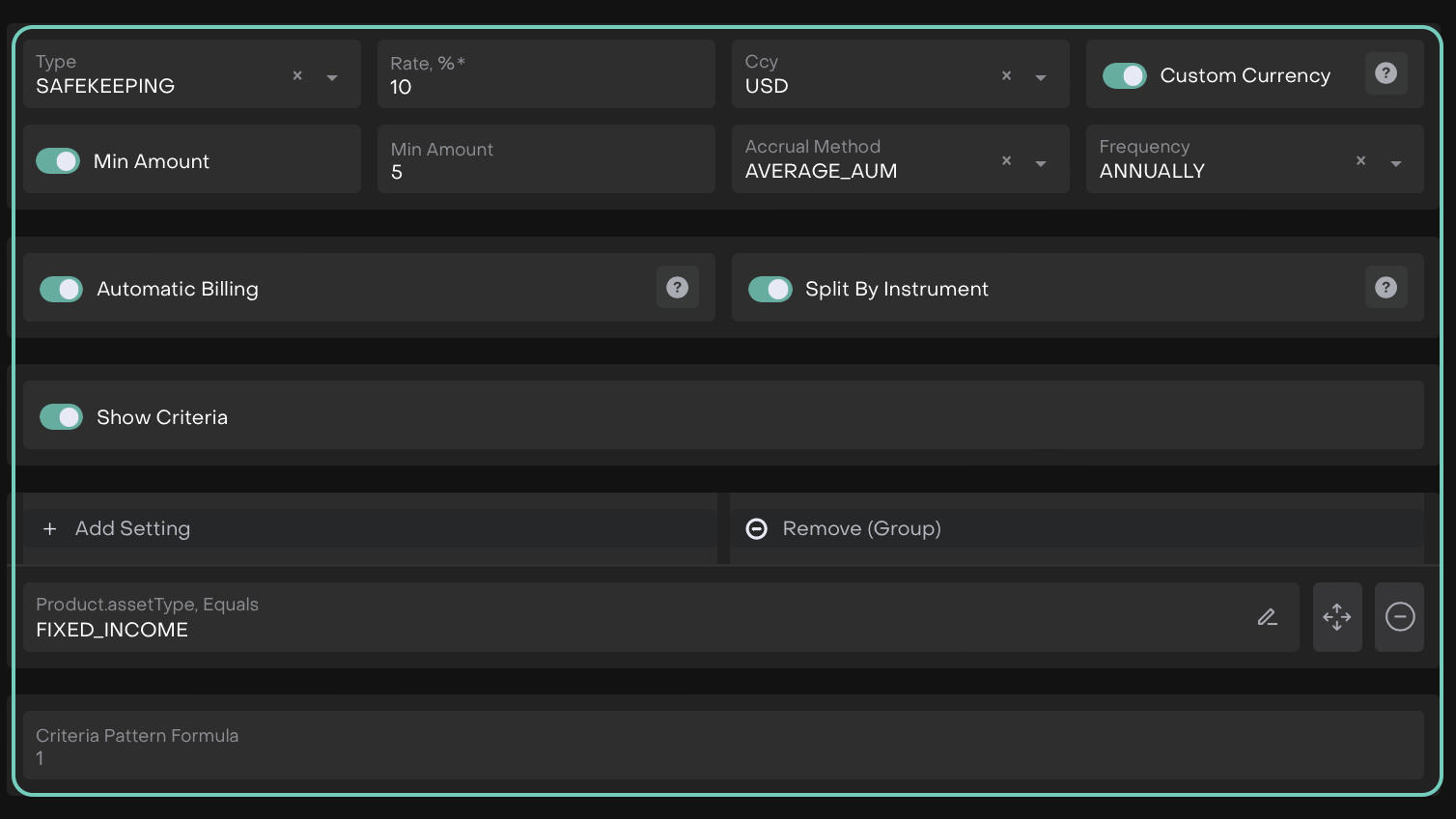The image size is (1456, 819).
Task: Open the Ccy currency dropdown
Action: click(1041, 77)
